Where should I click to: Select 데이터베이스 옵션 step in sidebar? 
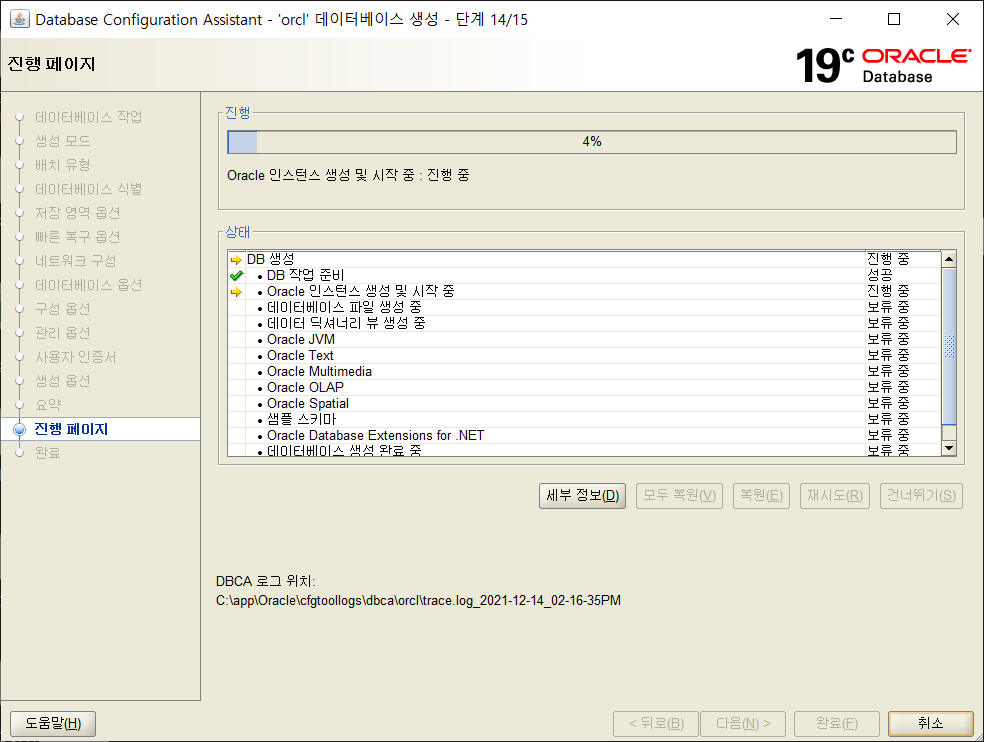pos(88,285)
